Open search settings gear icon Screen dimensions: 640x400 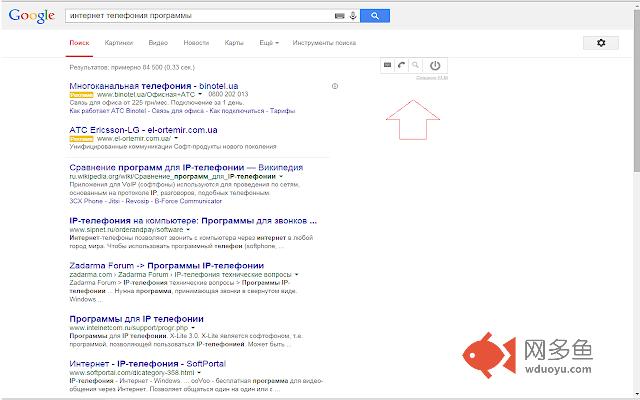click(x=601, y=43)
